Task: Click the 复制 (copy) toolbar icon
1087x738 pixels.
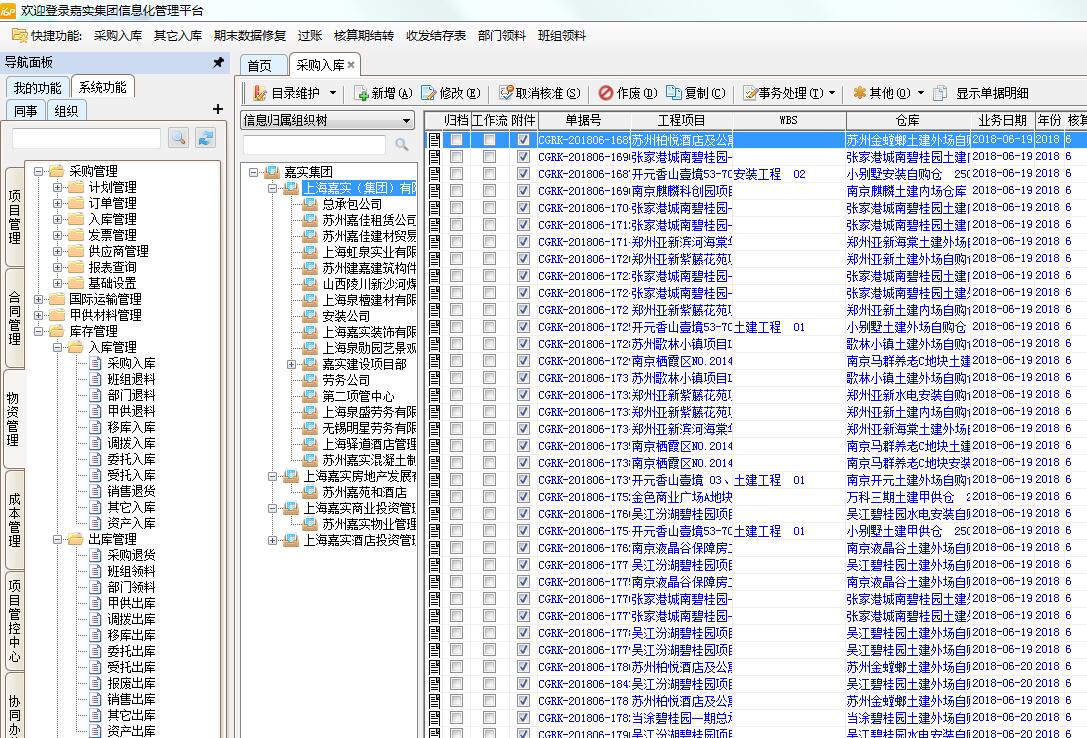Action: click(674, 93)
